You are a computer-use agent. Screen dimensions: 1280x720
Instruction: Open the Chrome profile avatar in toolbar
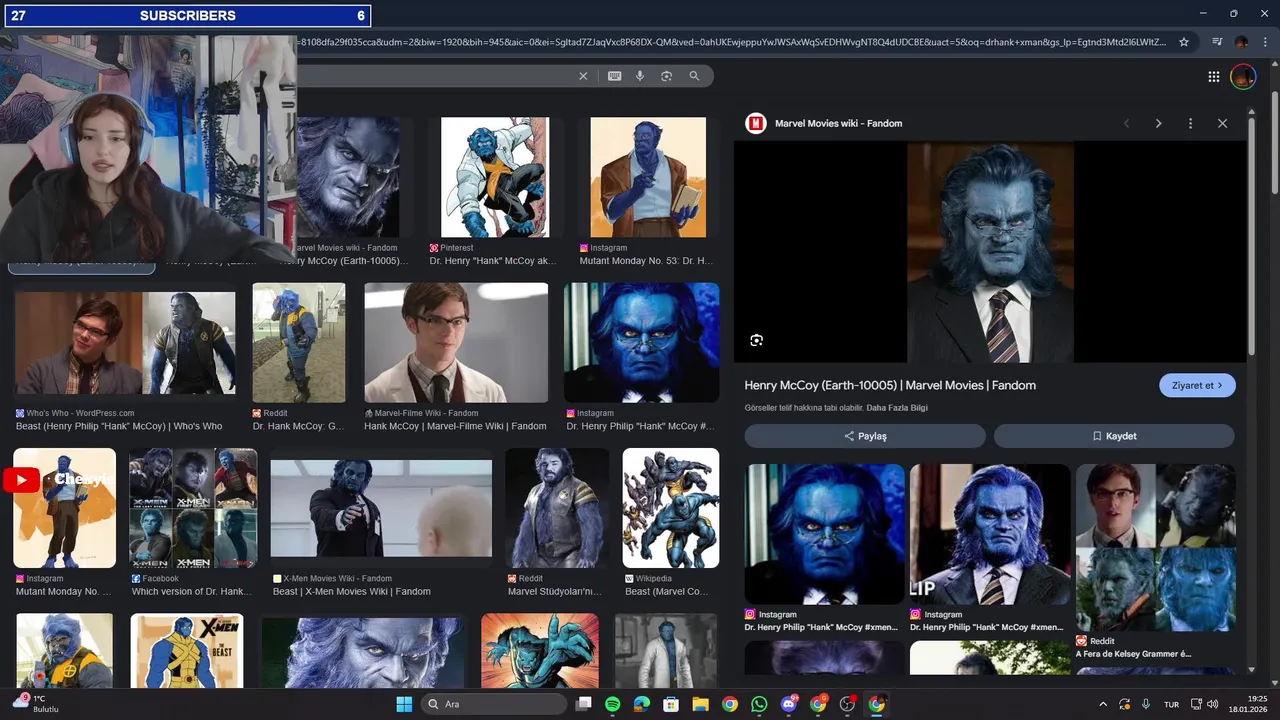click(x=1241, y=42)
